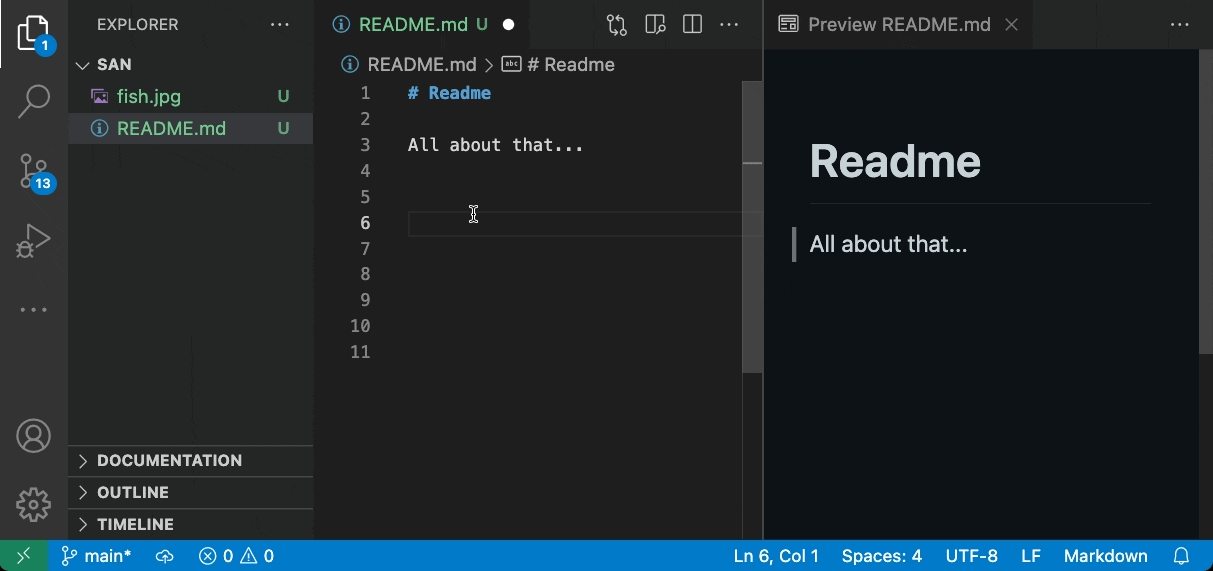This screenshot has height=571, width=1213.
Task: Expand the DOCUMENTATION section
Action: coord(190,461)
